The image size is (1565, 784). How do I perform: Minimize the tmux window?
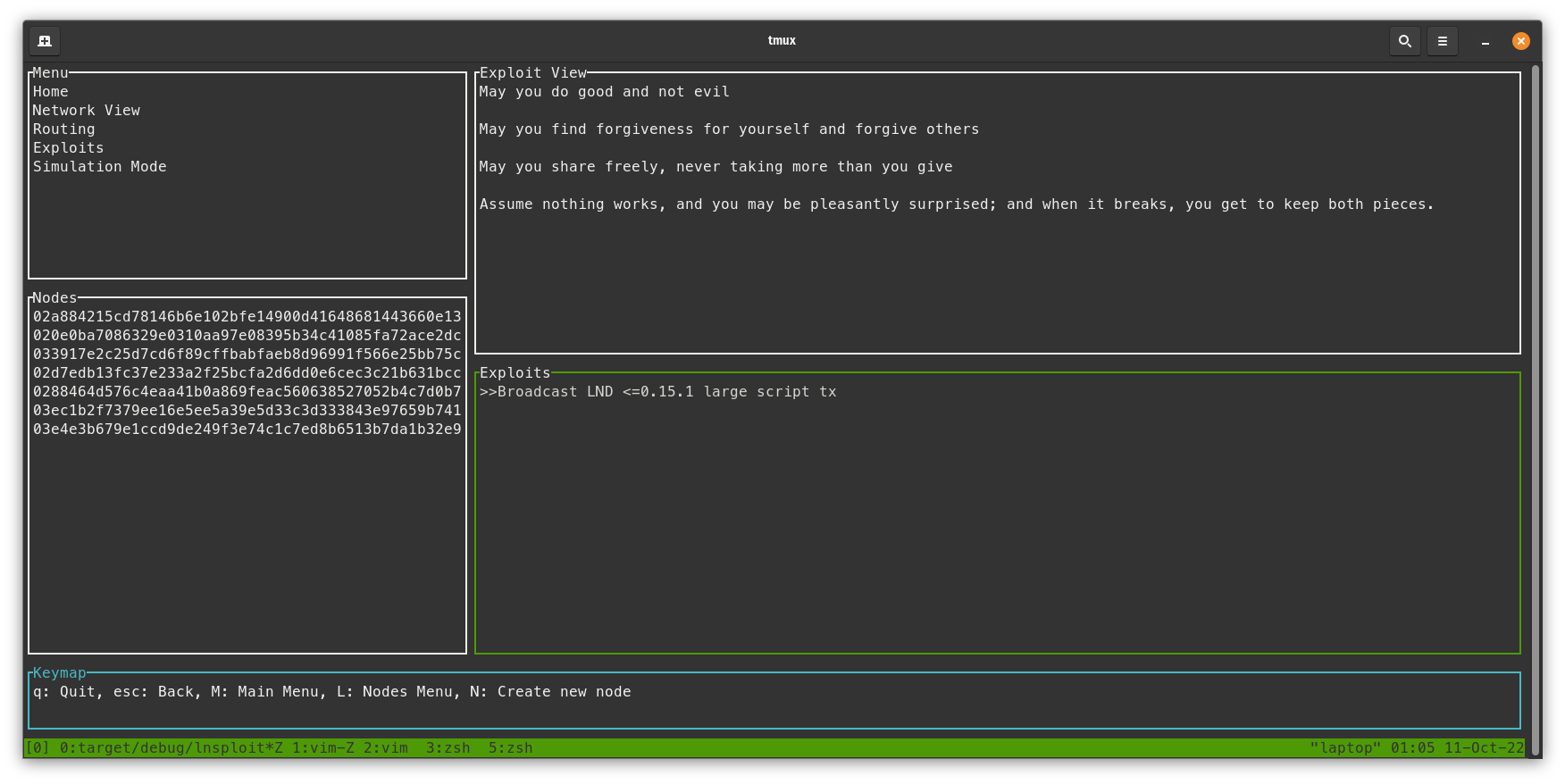click(x=1485, y=41)
